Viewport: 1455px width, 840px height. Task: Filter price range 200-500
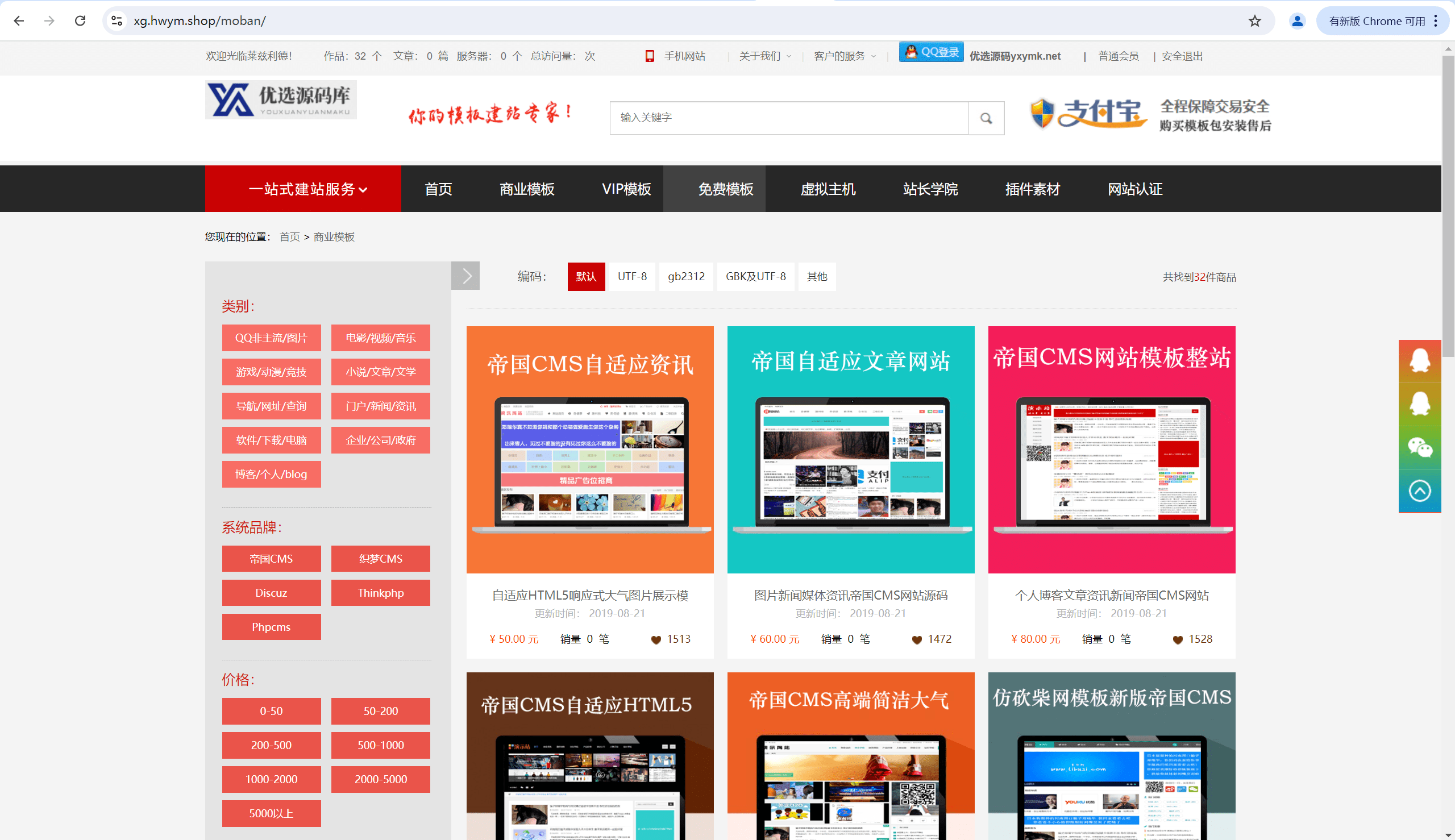click(x=271, y=745)
